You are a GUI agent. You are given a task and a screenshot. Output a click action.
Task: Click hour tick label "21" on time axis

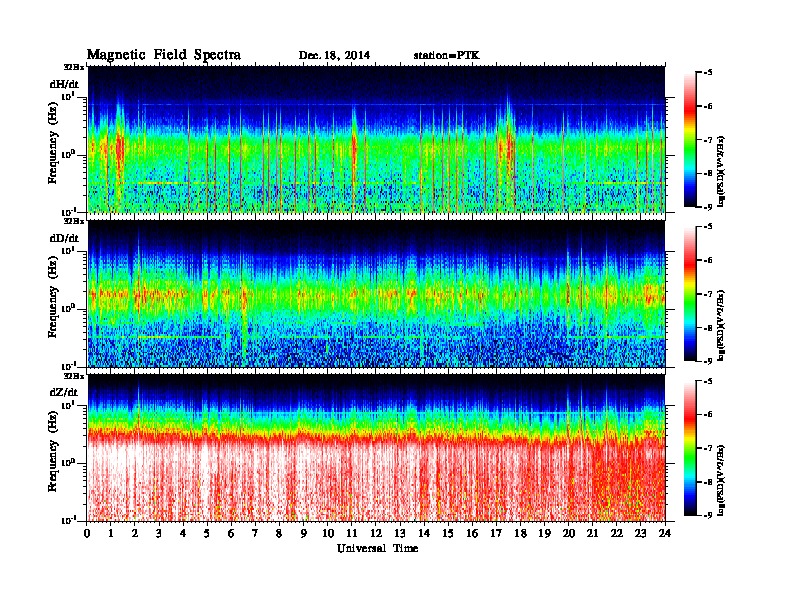click(x=592, y=533)
